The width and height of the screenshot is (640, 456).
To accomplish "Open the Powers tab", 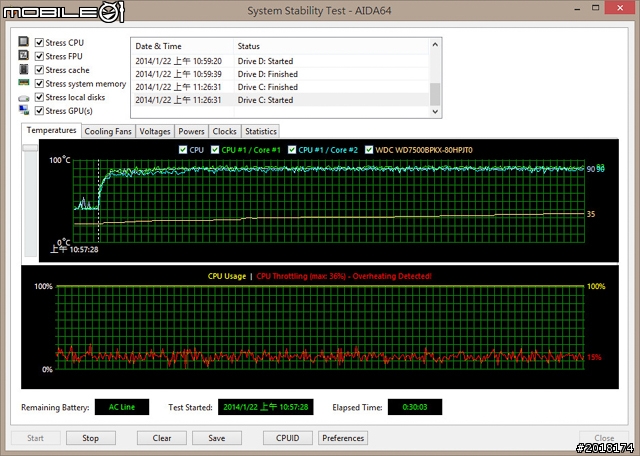I will (x=191, y=131).
